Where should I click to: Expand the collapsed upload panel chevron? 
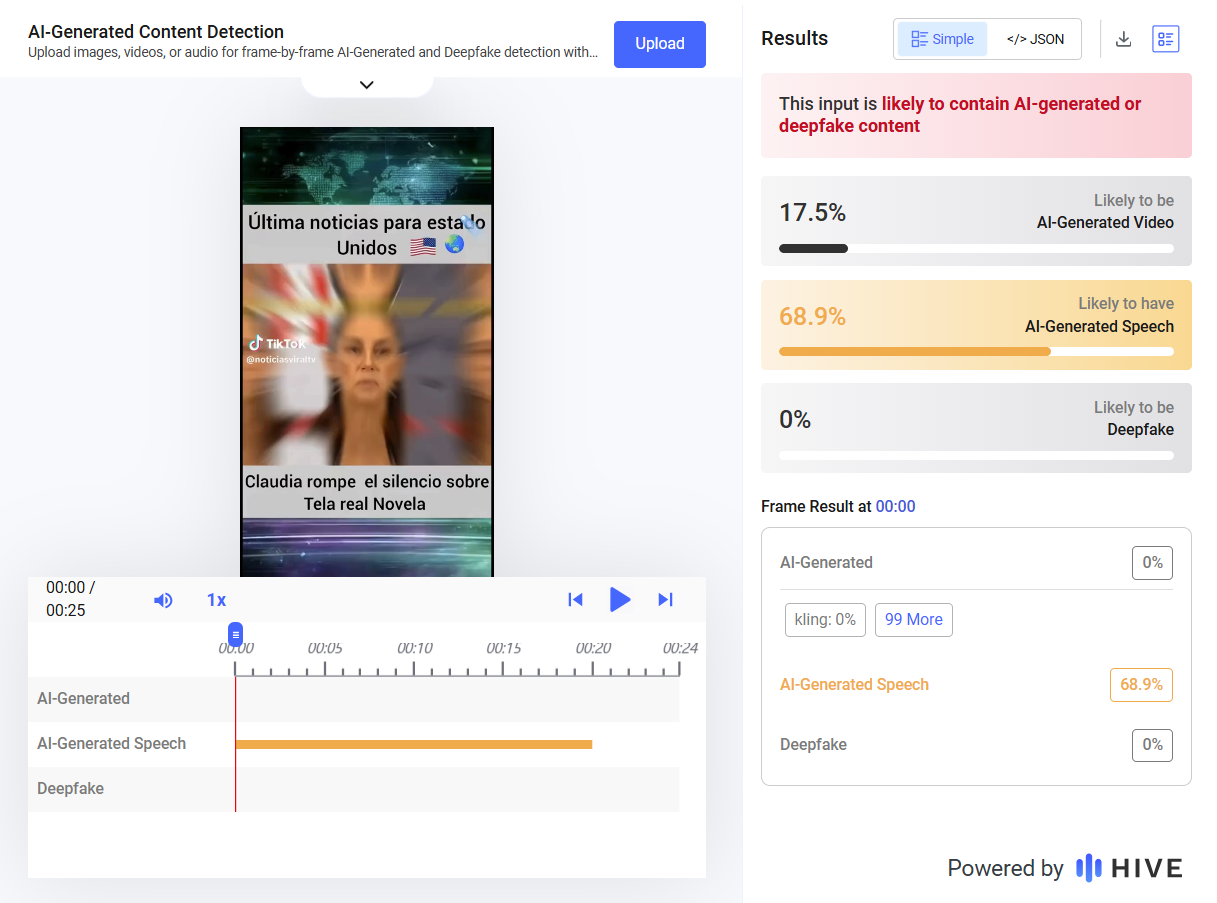pos(367,85)
